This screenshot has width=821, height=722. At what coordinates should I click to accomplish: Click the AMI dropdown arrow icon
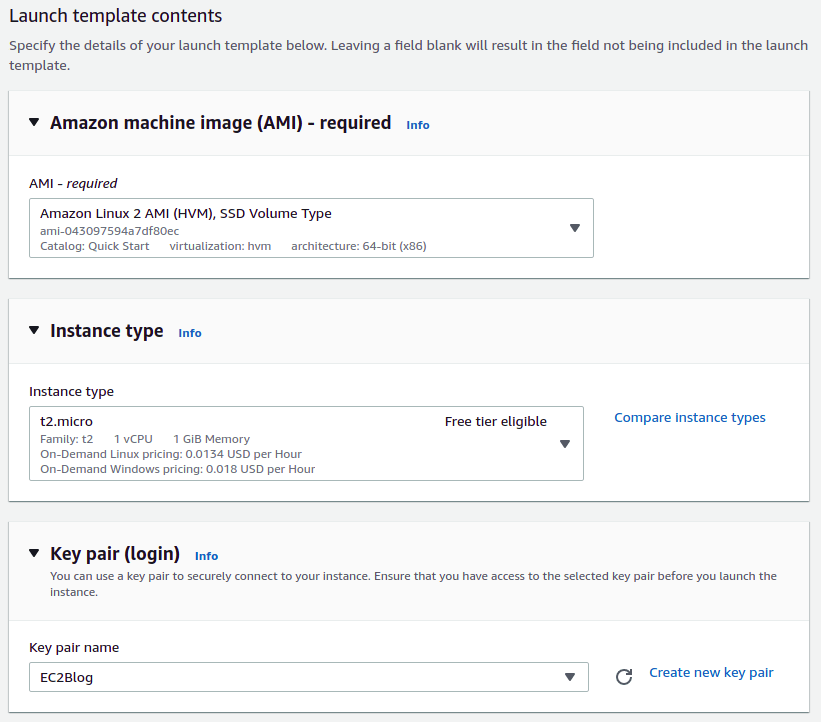[x=575, y=228]
